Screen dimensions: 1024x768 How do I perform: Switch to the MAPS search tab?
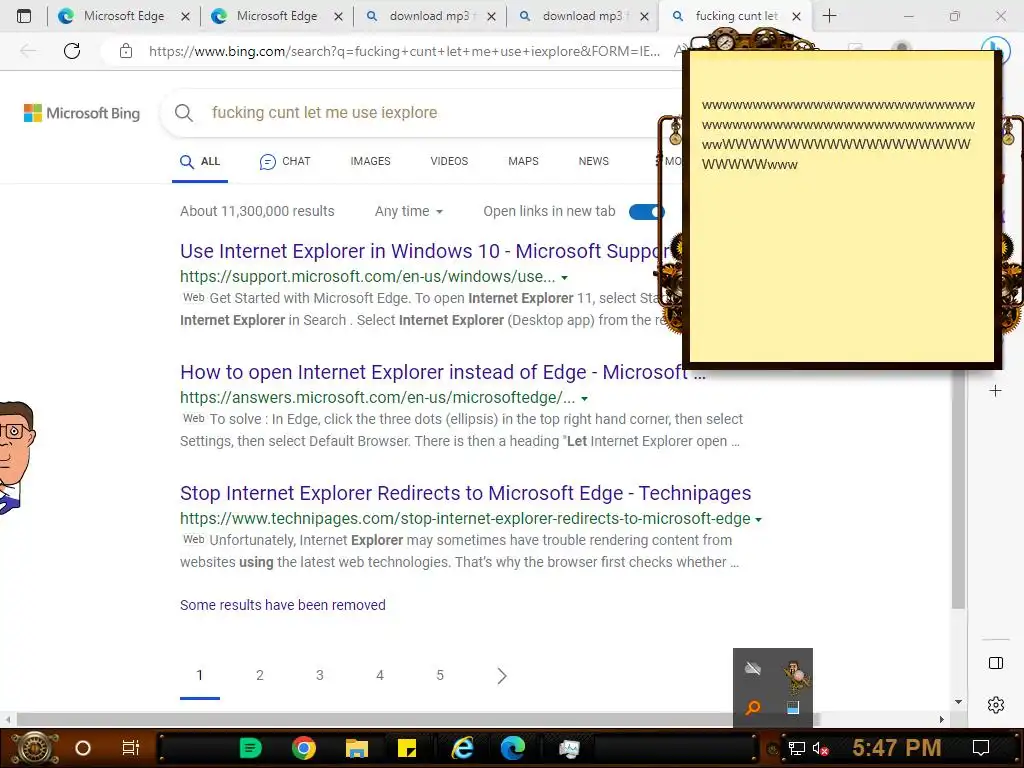pos(523,161)
